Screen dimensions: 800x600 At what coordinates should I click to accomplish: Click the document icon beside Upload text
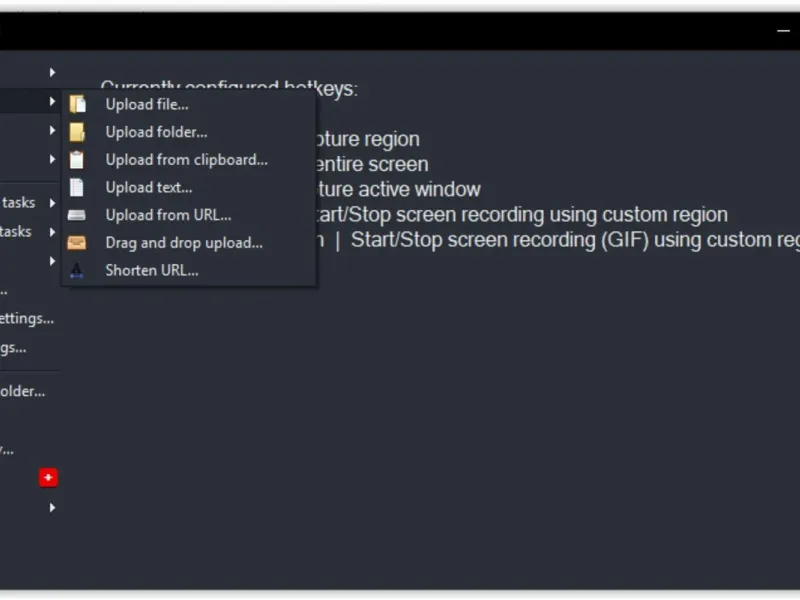[77, 187]
